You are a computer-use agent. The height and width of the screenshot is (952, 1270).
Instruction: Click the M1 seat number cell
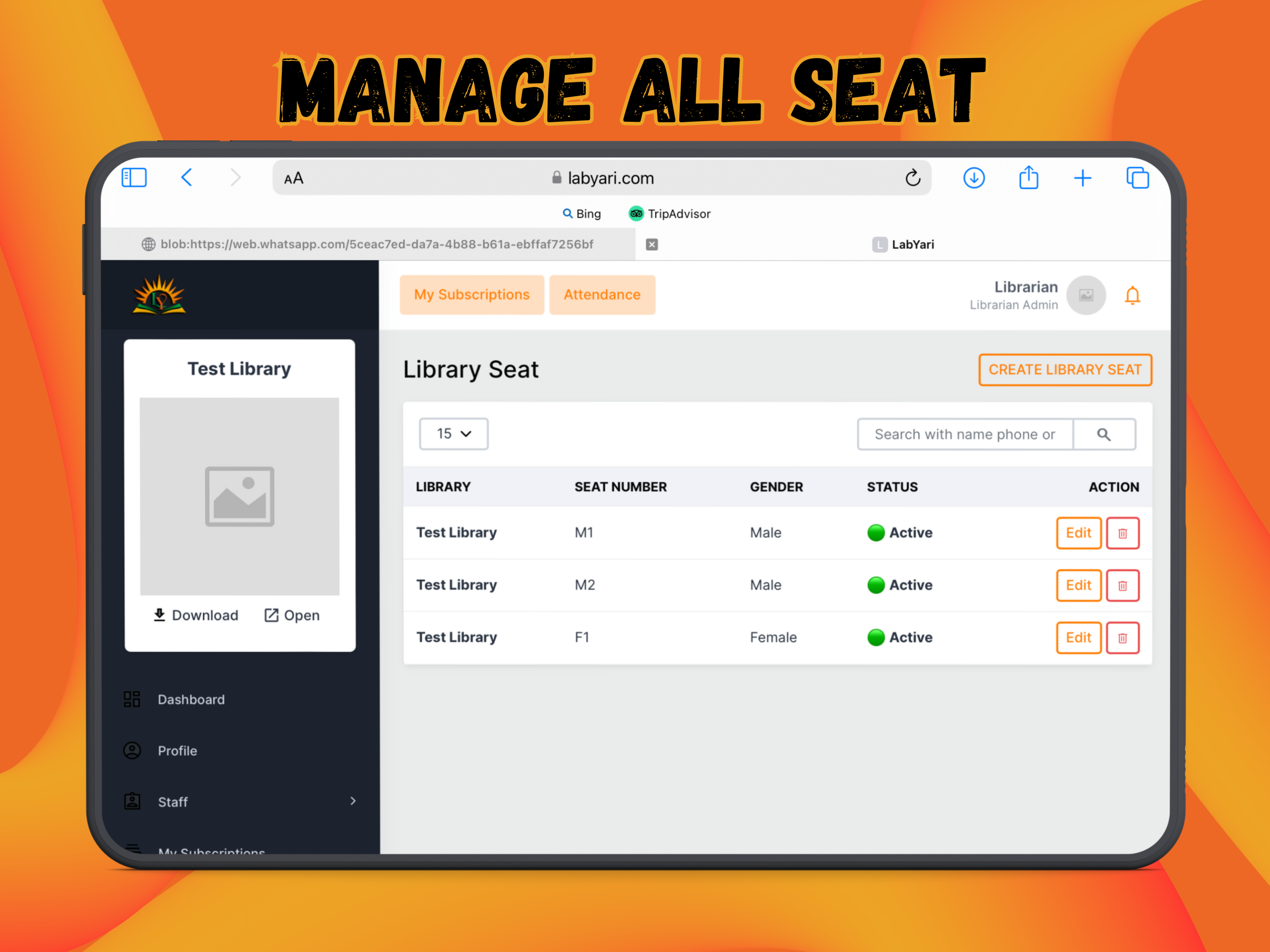[584, 533]
